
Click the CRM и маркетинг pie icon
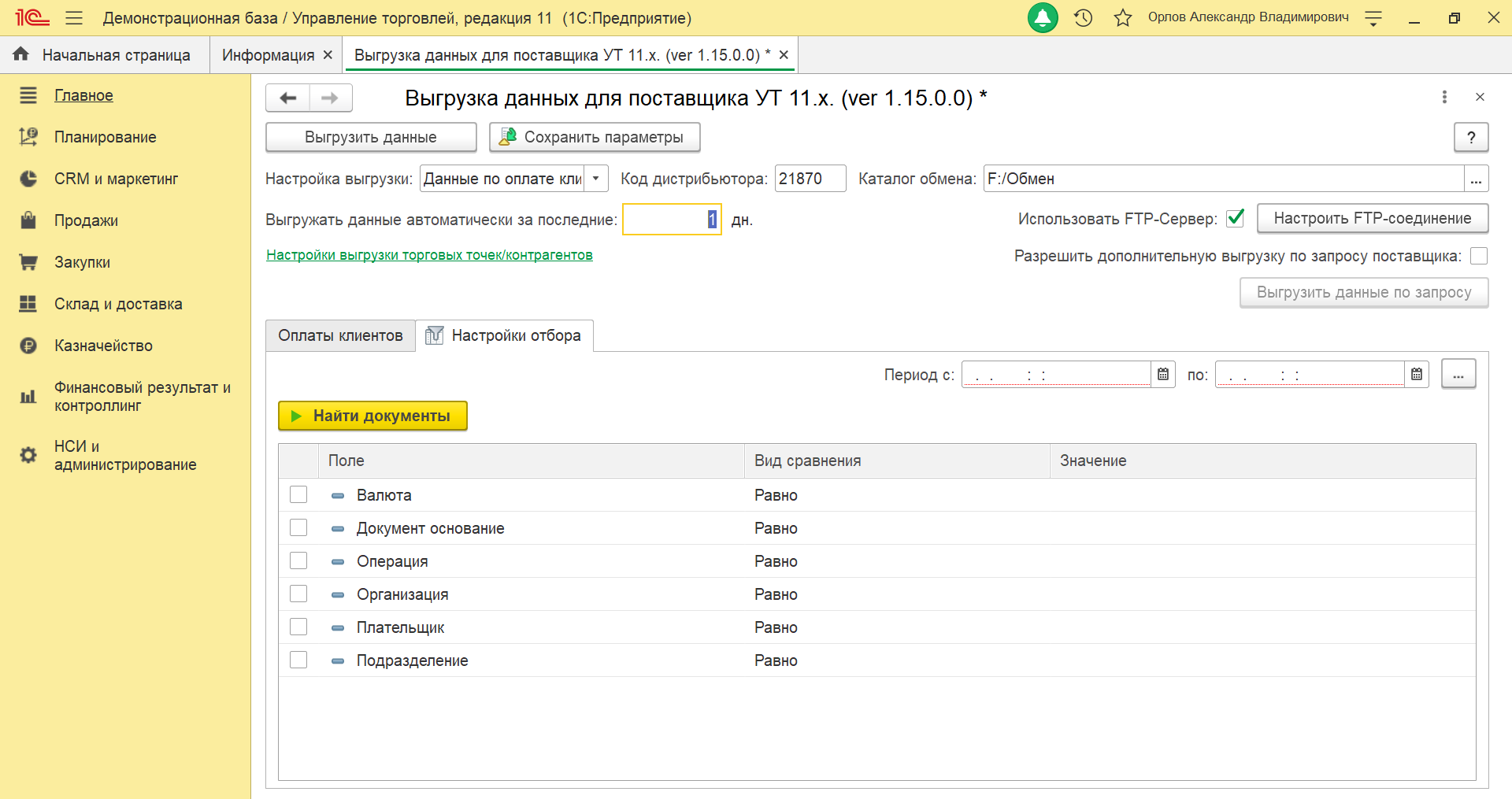[x=28, y=179]
